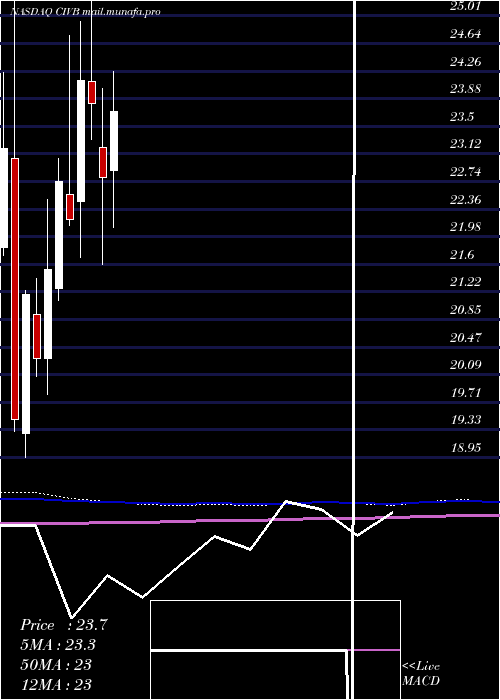Click the 21.98 price axis label

[x=466, y=227]
